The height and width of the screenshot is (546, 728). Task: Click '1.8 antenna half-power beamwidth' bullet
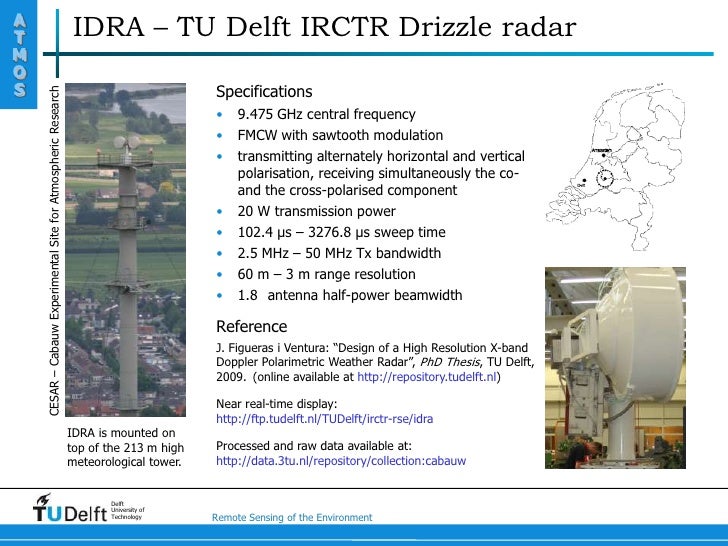coord(350,295)
